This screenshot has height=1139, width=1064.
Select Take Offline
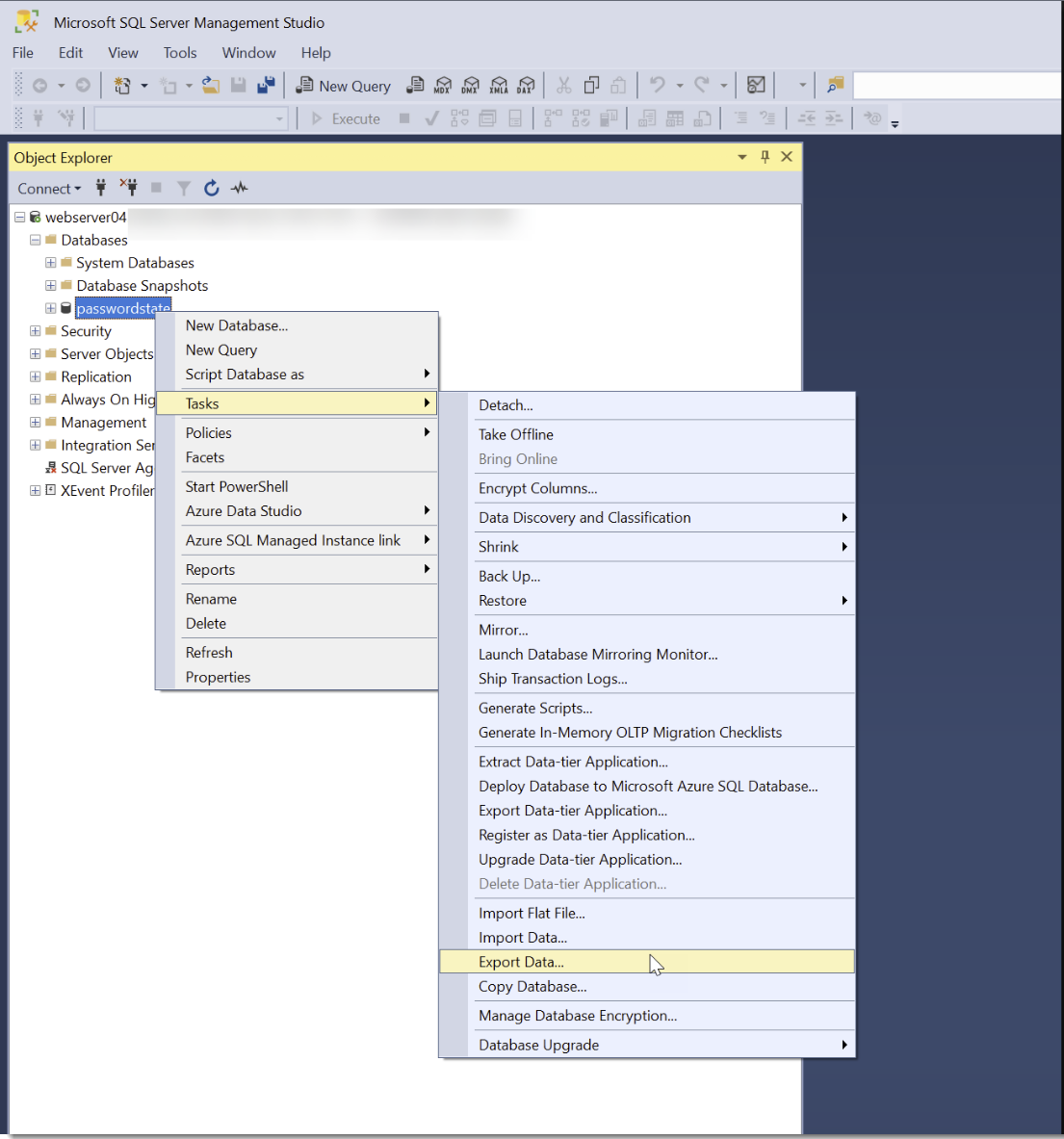point(647,434)
